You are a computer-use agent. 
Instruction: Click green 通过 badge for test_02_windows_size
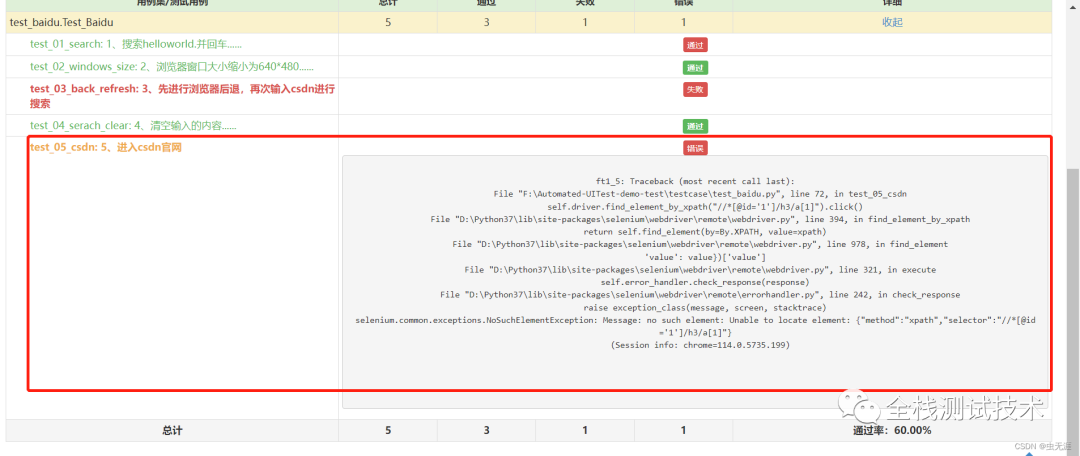(696, 68)
